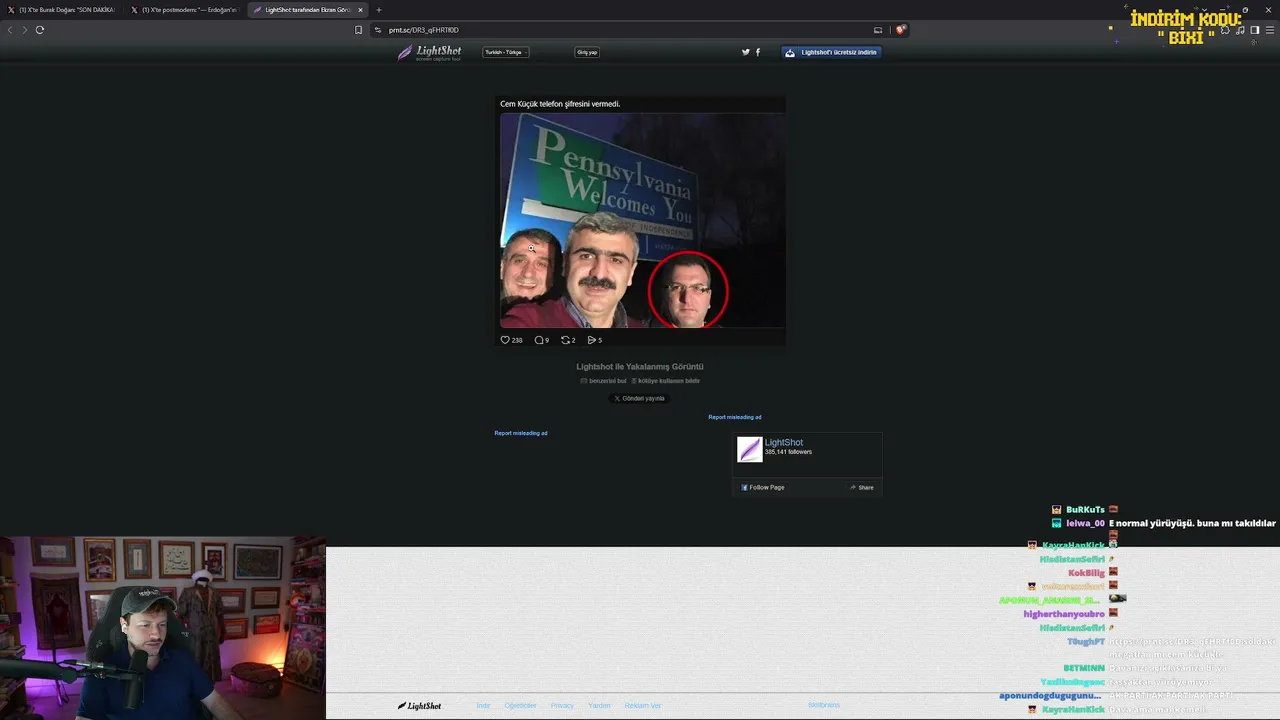Go back to the previous page
The height and width of the screenshot is (720, 1280).
[x=10, y=30]
